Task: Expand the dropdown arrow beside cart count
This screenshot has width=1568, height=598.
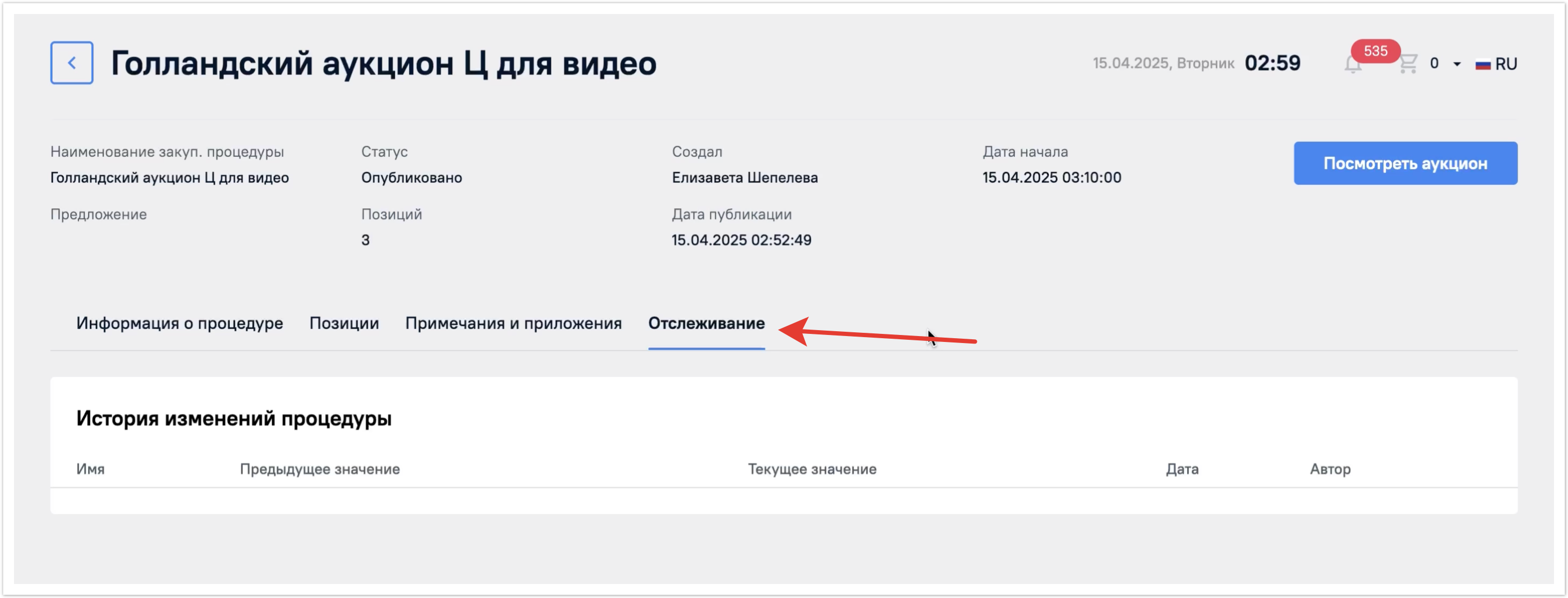Action: (x=1457, y=64)
